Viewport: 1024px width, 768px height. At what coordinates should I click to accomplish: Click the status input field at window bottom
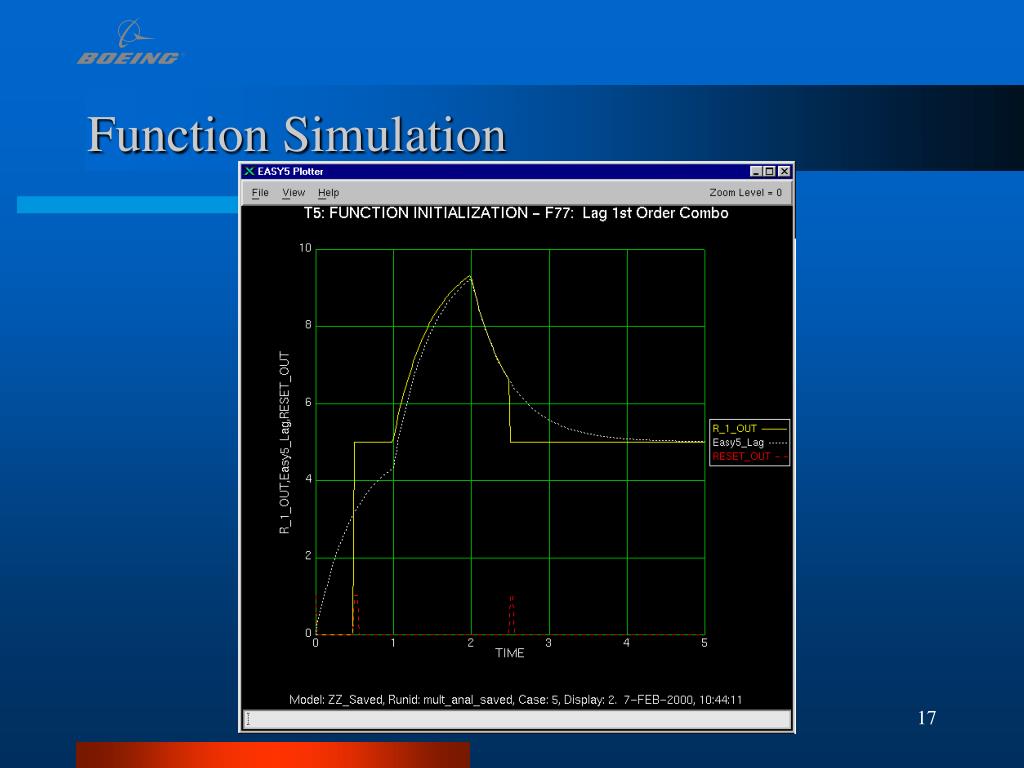[x=517, y=720]
